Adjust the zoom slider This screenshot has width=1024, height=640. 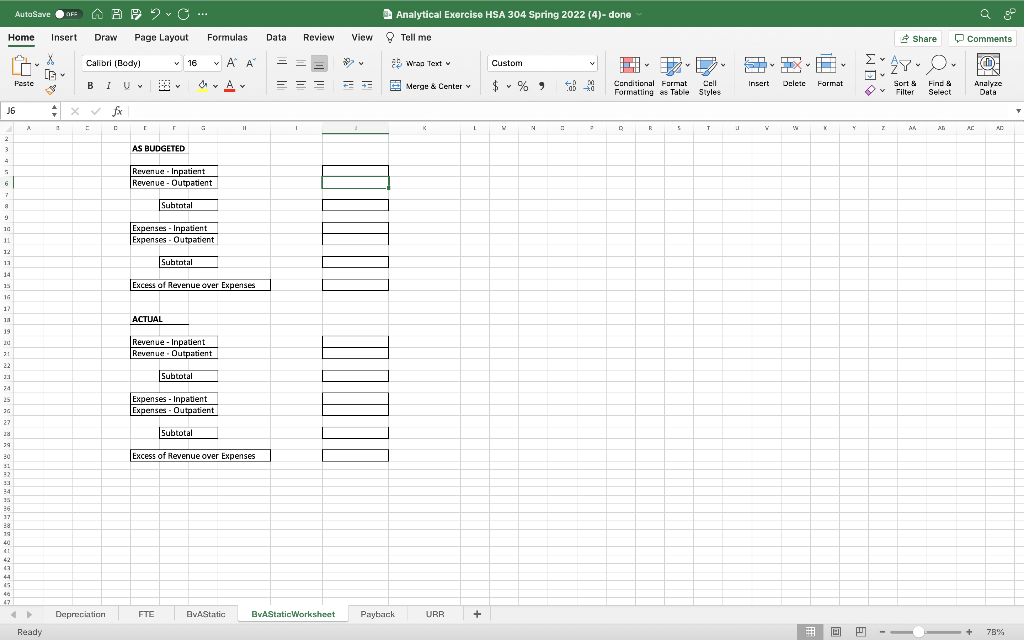(x=916, y=632)
